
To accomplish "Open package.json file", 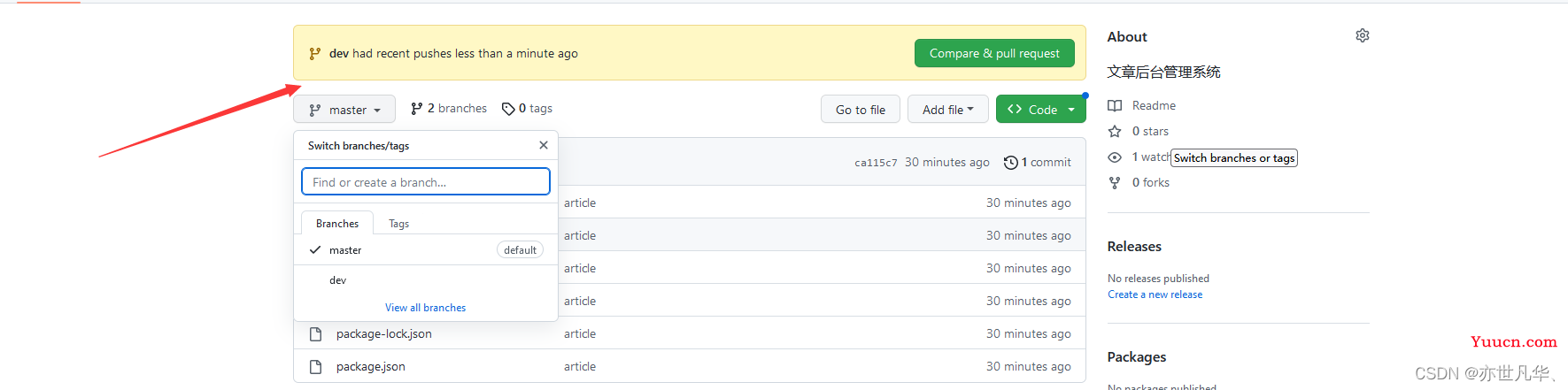I will [x=371, y=366].
